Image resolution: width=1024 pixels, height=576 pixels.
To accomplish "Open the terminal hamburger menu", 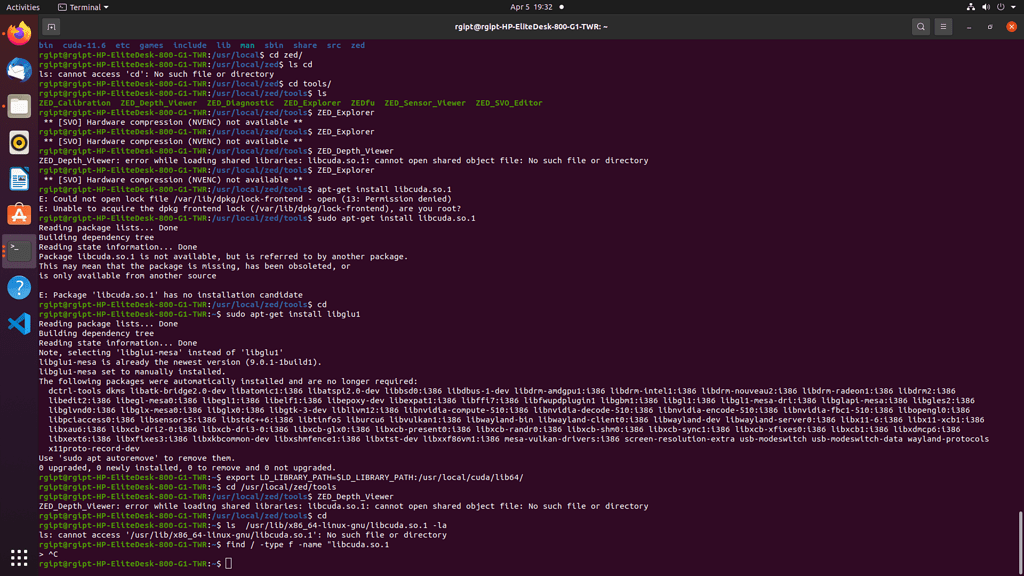I will tap(943, 27).
